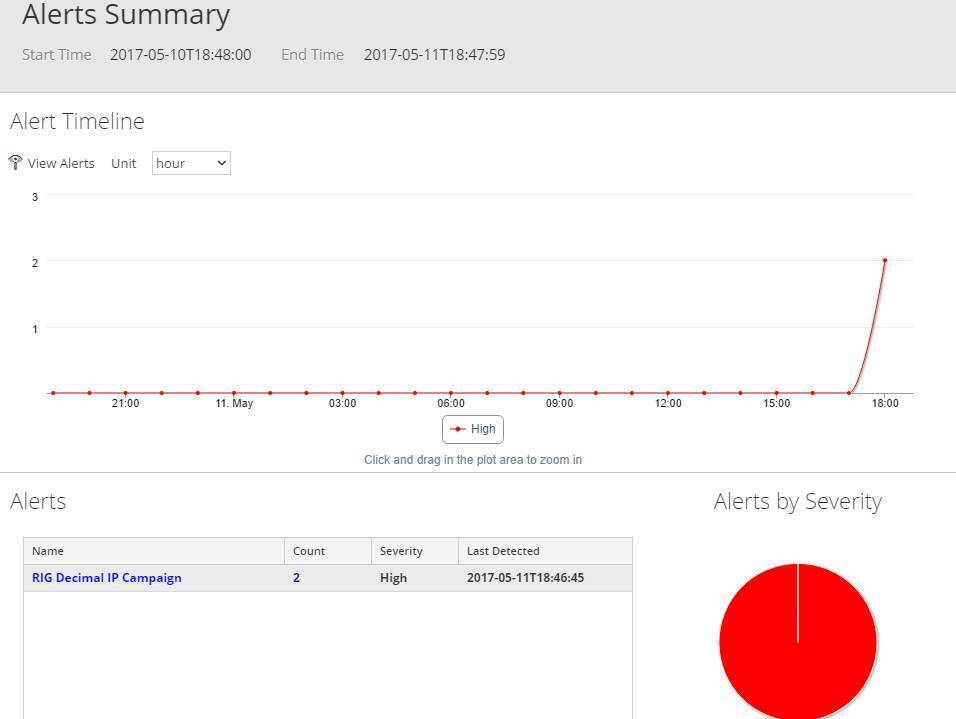Click the data point at 15:00
Image resolution: width=956 pixels, height=719 pixels.
coord(777,393)
